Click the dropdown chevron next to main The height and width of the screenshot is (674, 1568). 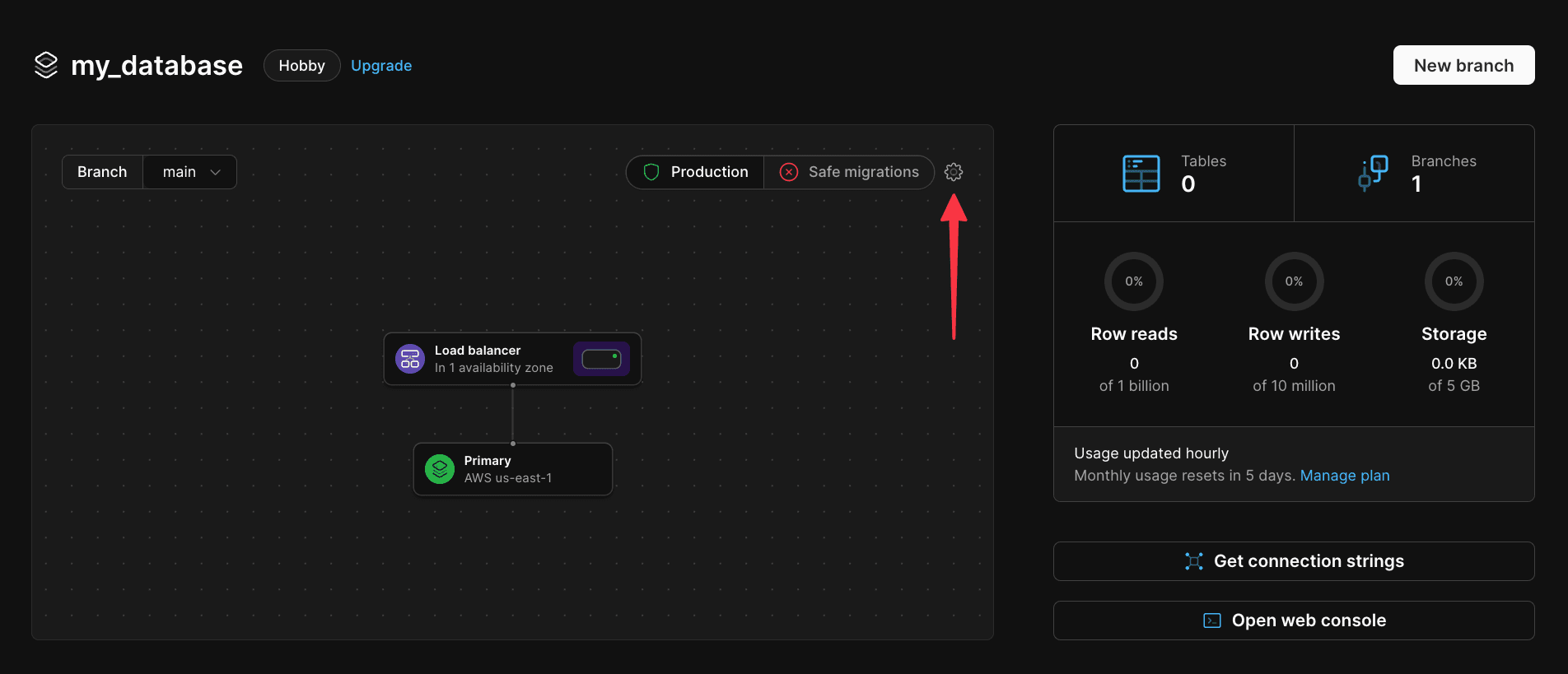pyautogui.click(x=216, y=172)
